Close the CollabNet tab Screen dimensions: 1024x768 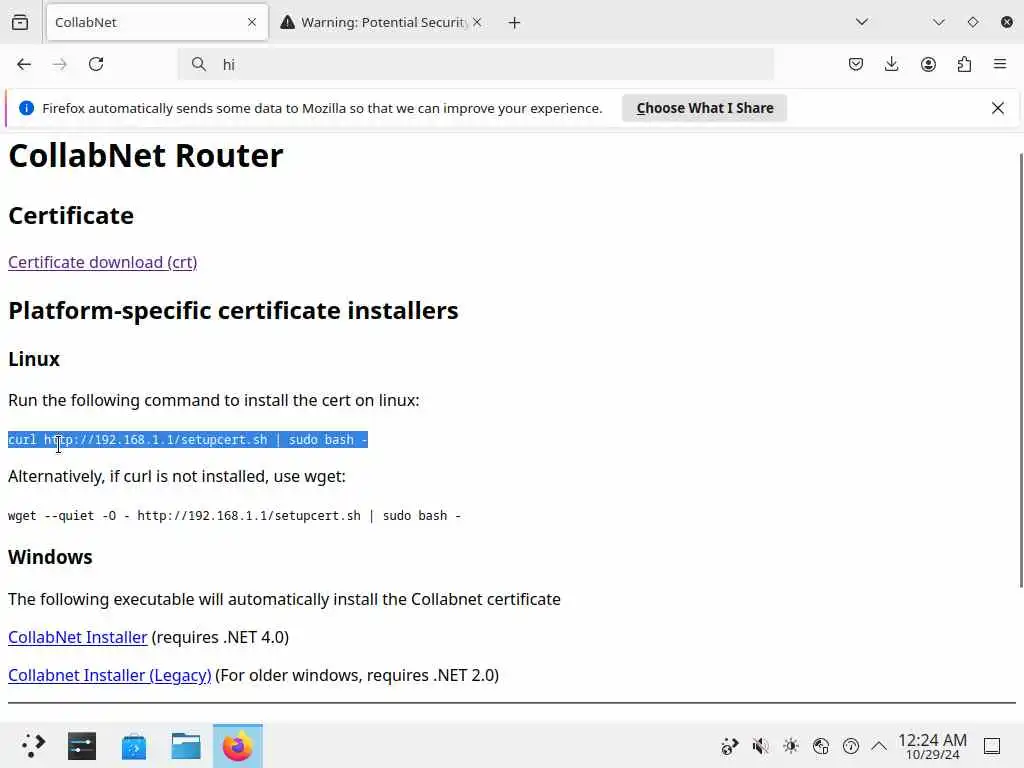[x=252, y=22]
